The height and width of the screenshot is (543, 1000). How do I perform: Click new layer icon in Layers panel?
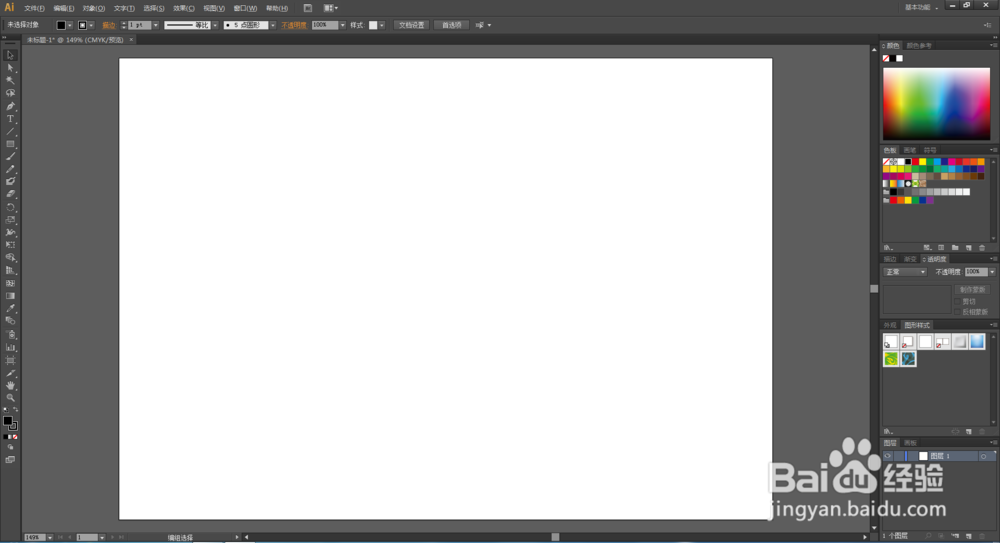pos(969,536)
